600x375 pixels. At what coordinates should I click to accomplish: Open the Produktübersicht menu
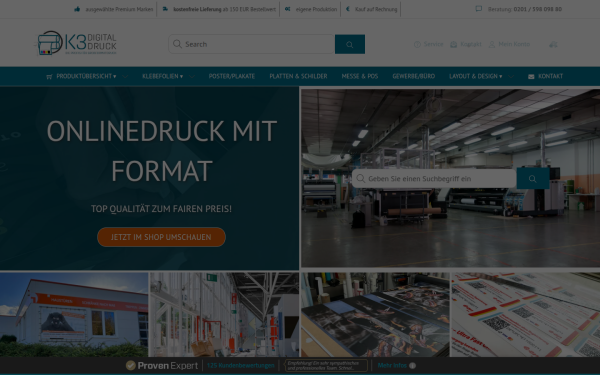click(86, 76)
